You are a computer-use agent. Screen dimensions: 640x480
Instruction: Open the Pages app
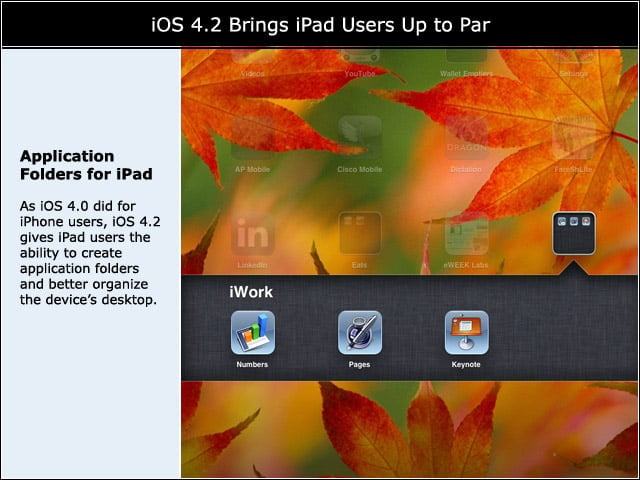[x=360, y=332]
